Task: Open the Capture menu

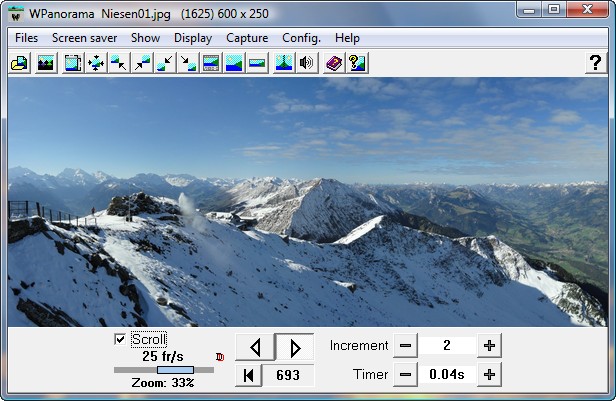Action: click(x=247, y=38)
